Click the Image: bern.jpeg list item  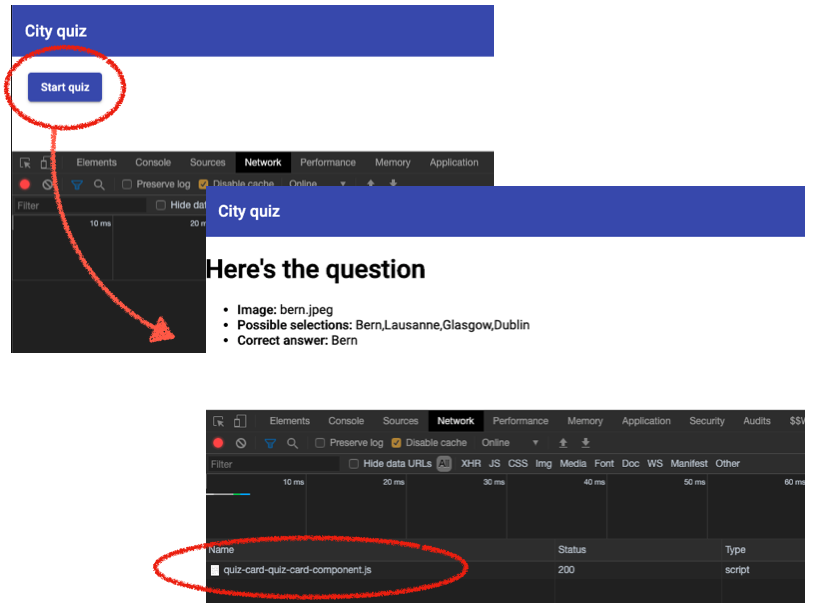point(285,310)
